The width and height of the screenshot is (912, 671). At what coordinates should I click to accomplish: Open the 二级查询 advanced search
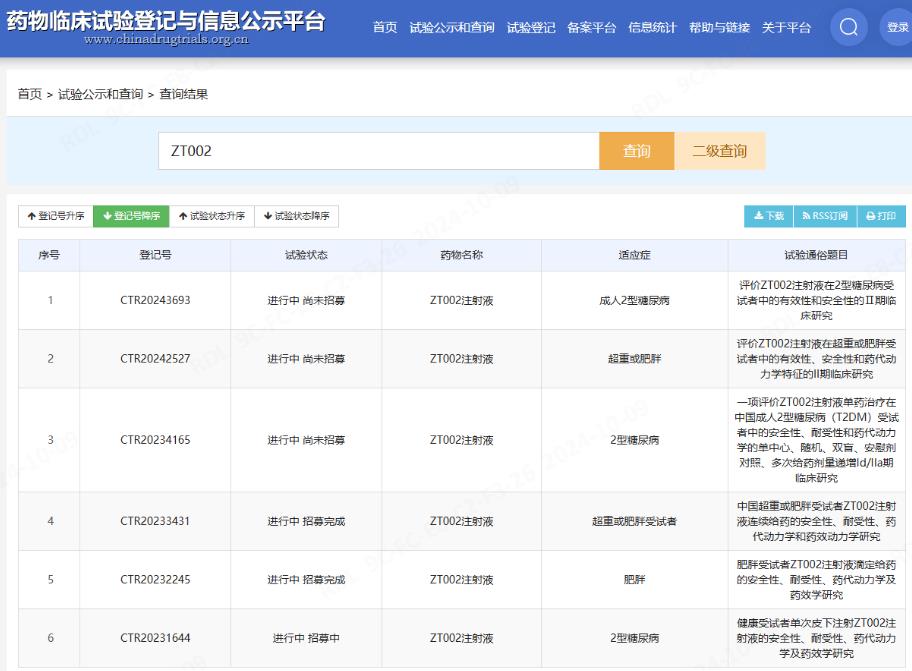point(720,151)
